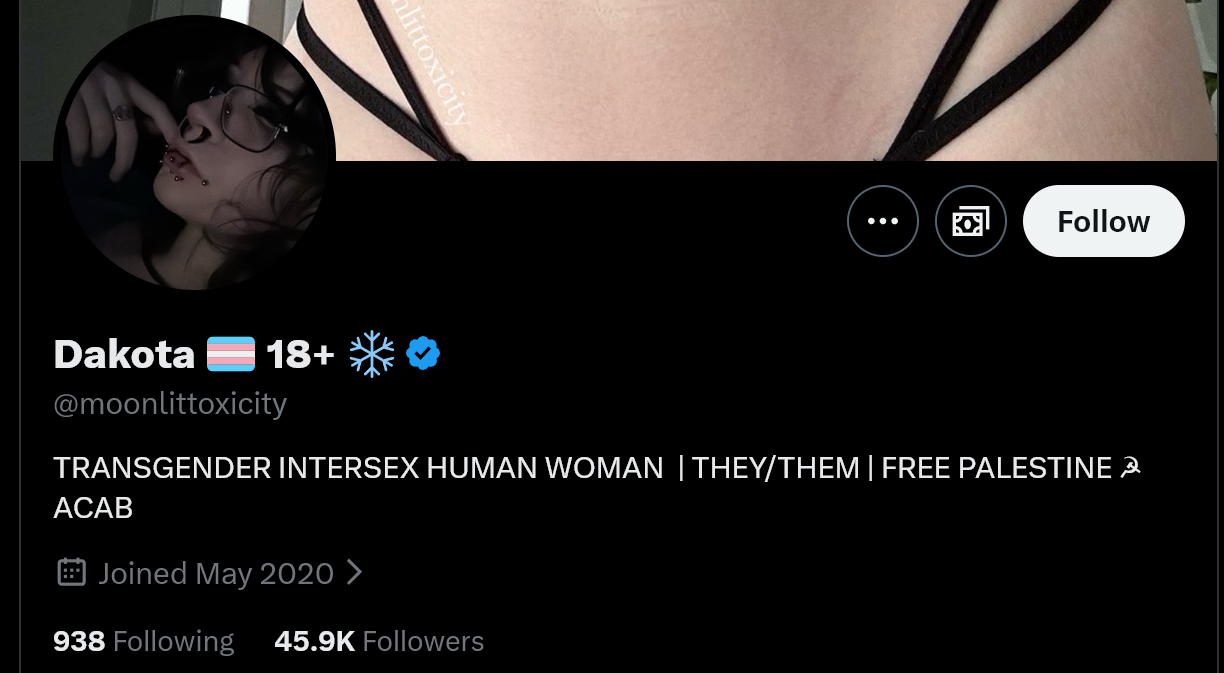Viewport: 1224px width, 673px height.
Task: Click the calendar icon beside join date
Action: click(71, 572)
